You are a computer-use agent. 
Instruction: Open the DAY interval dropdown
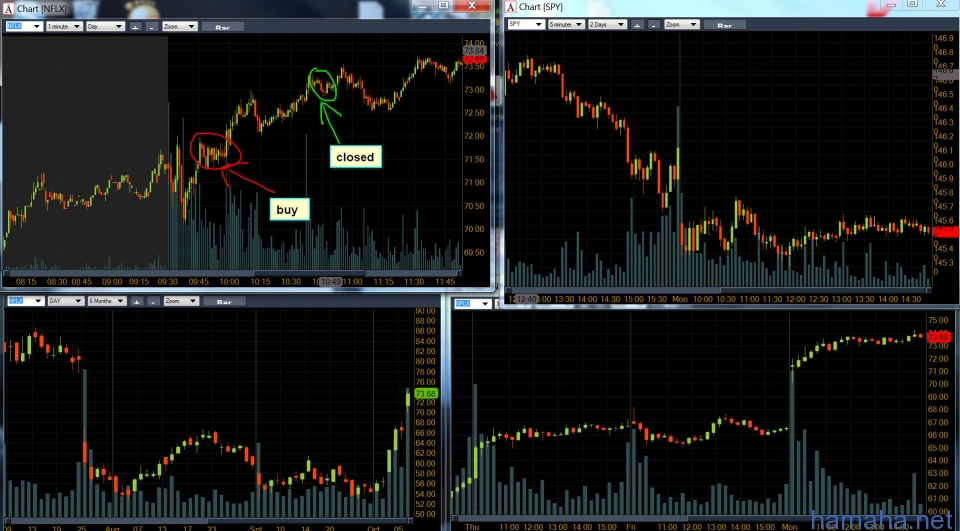point(66,301)
